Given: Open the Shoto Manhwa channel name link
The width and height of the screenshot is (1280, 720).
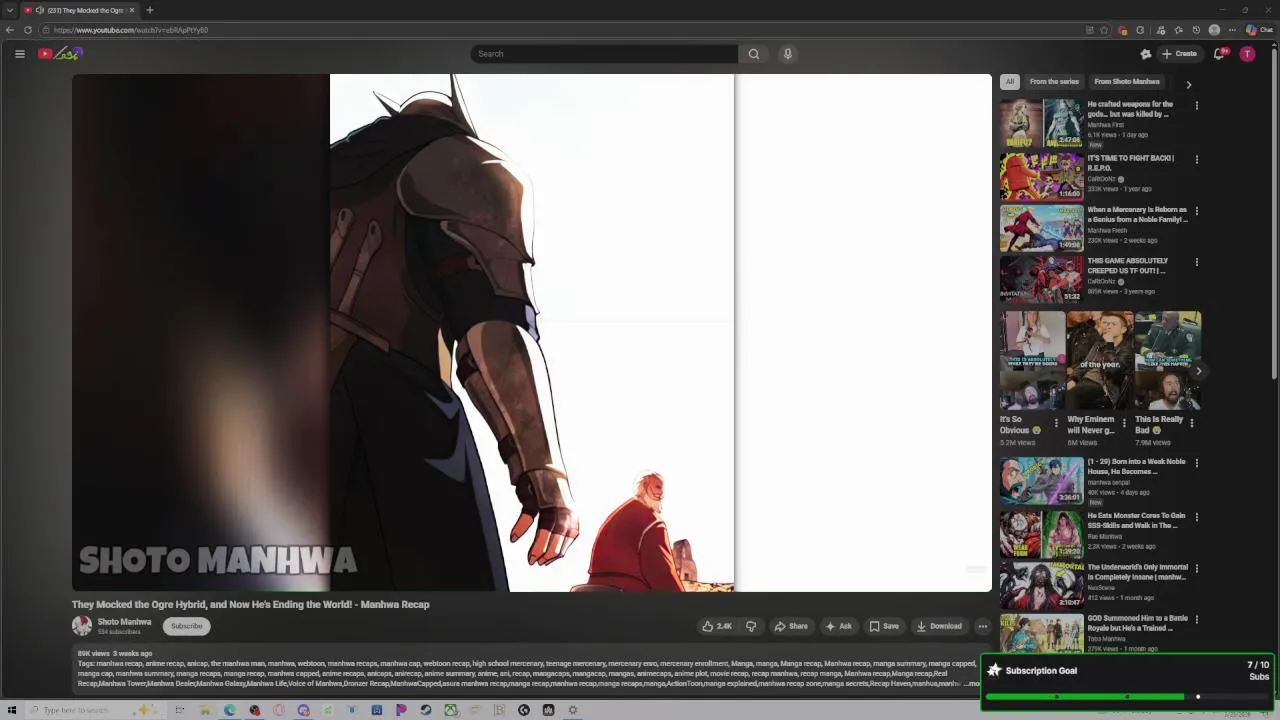Looking at the screenshot, I should coord(124,622).
